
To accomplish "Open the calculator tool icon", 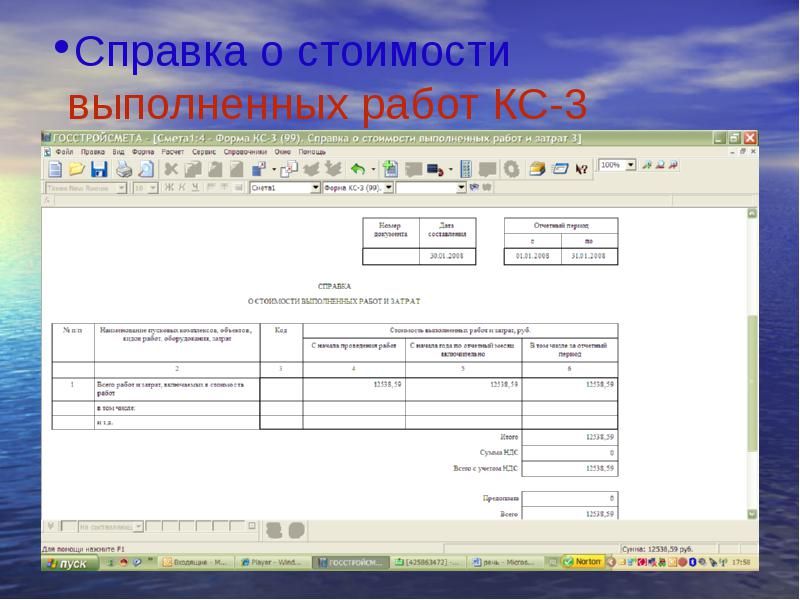I will tap(467, 167).
